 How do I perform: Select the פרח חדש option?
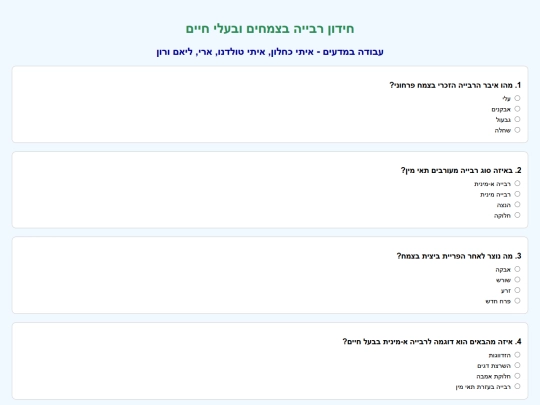tap(517, 301)
